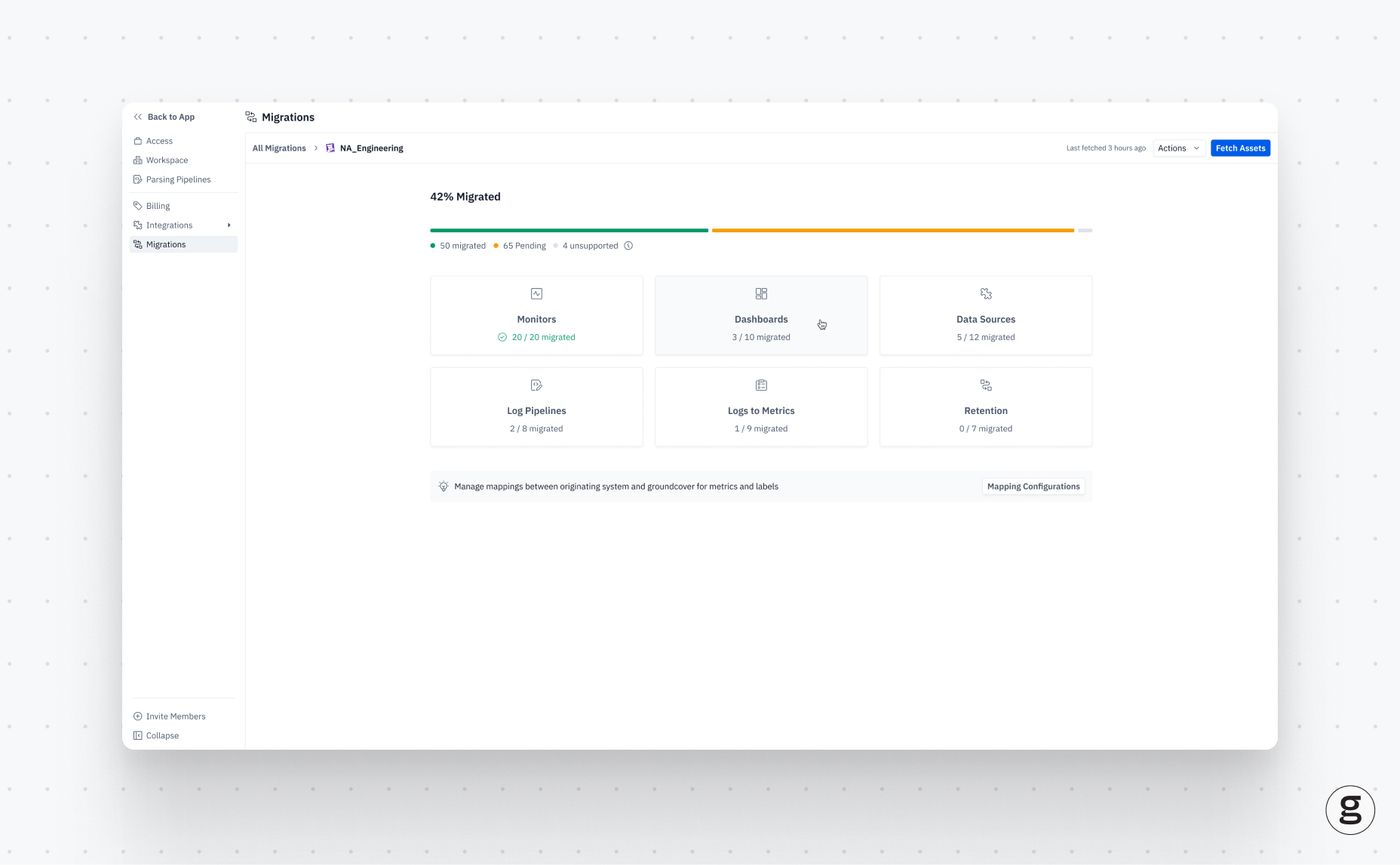Select Migrations in sidebar
The height and width of the screenshot is (865, 1400).
(183, 244)
